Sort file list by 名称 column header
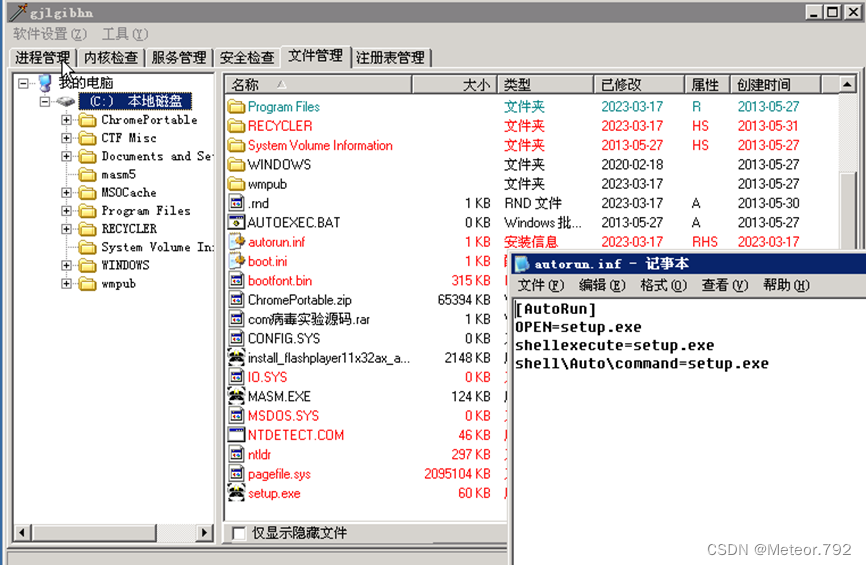Screen dimensions: 866x565 click(318, 85)
